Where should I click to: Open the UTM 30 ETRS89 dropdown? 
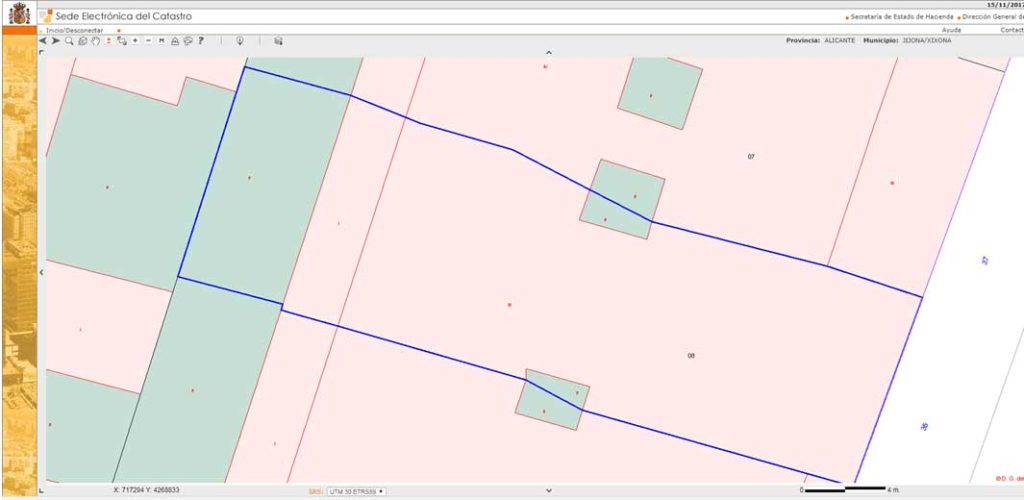click(357, 492)
